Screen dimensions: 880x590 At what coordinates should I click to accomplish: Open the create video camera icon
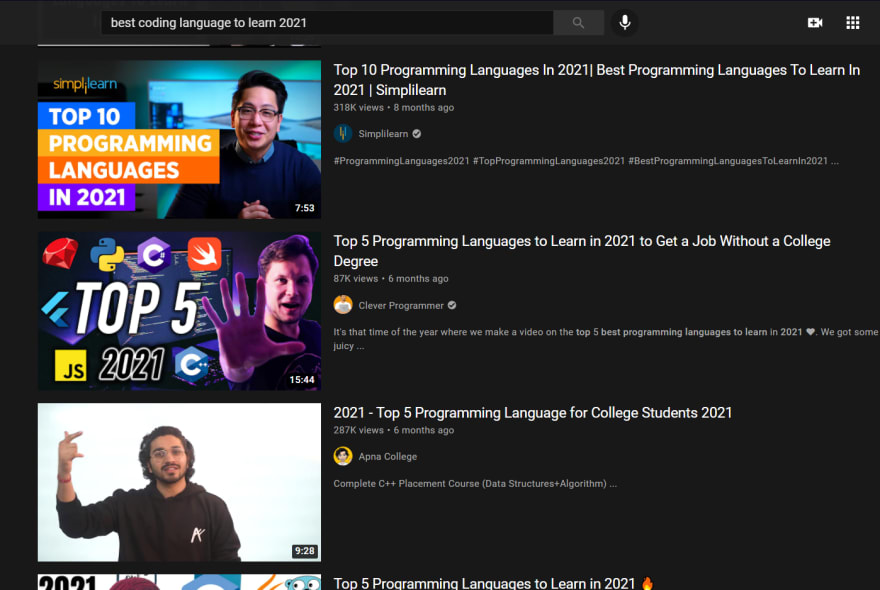tap(815, 22)
